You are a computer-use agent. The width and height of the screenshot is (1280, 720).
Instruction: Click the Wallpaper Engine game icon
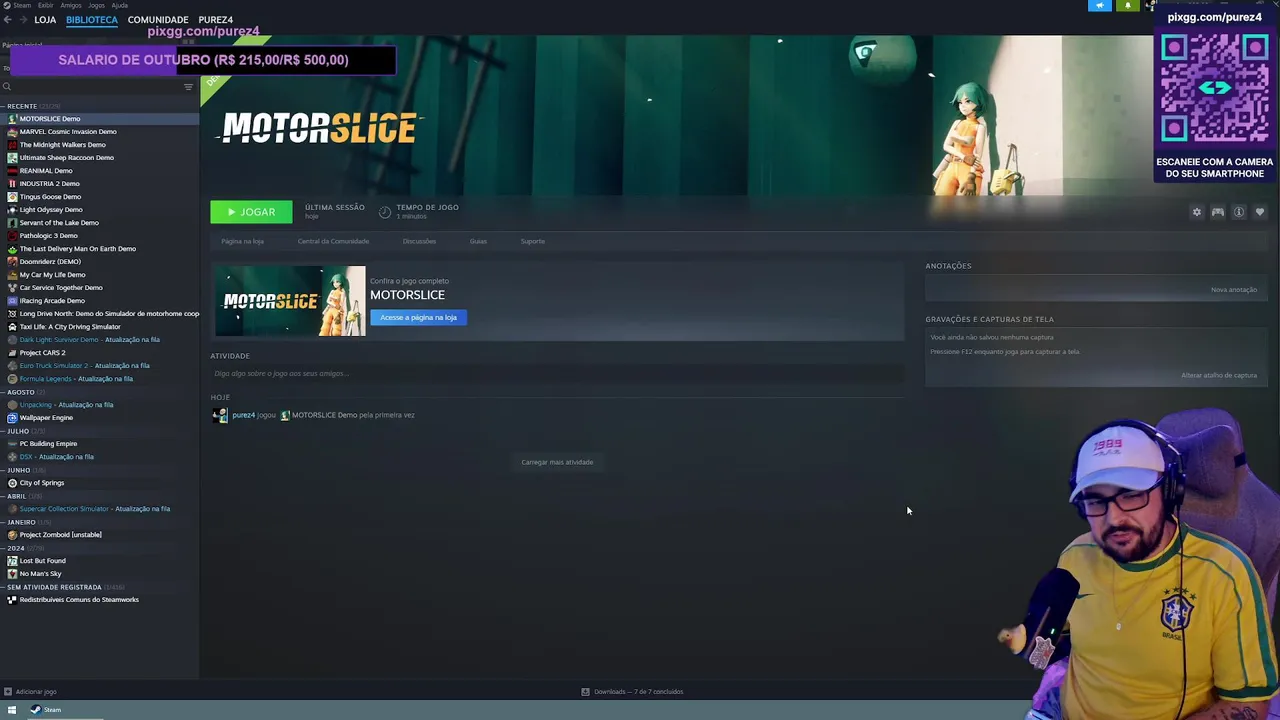tap(12, 418)
